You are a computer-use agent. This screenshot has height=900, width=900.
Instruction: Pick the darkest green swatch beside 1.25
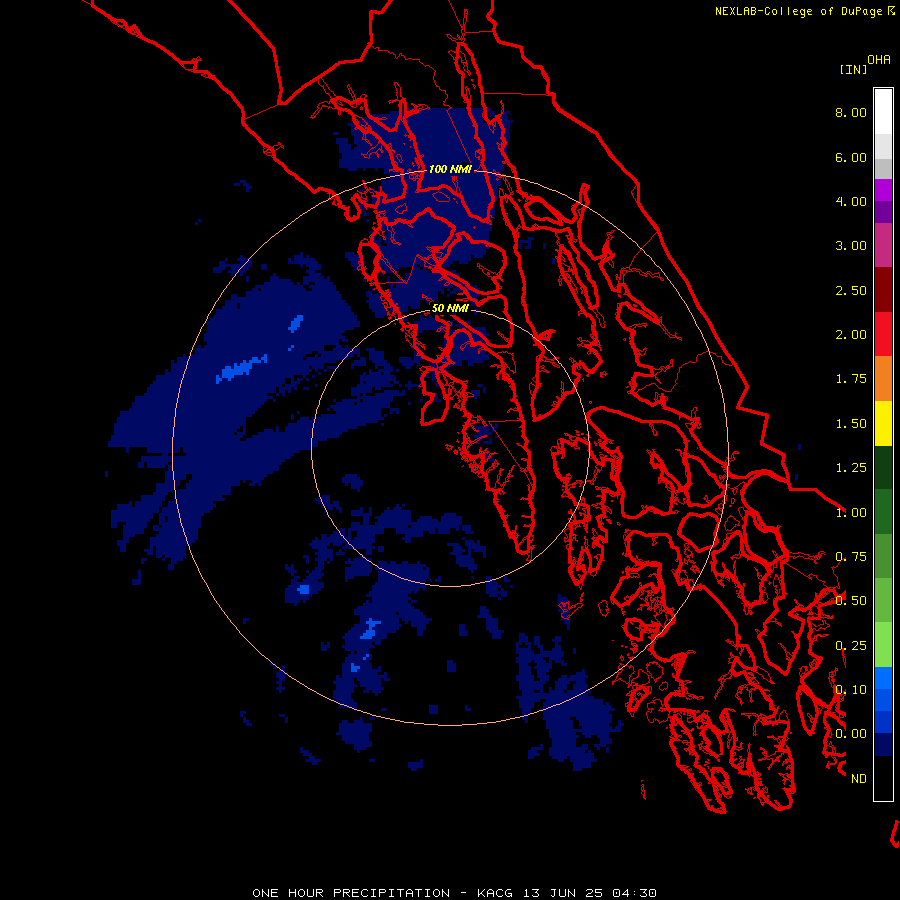coord(883,467)
